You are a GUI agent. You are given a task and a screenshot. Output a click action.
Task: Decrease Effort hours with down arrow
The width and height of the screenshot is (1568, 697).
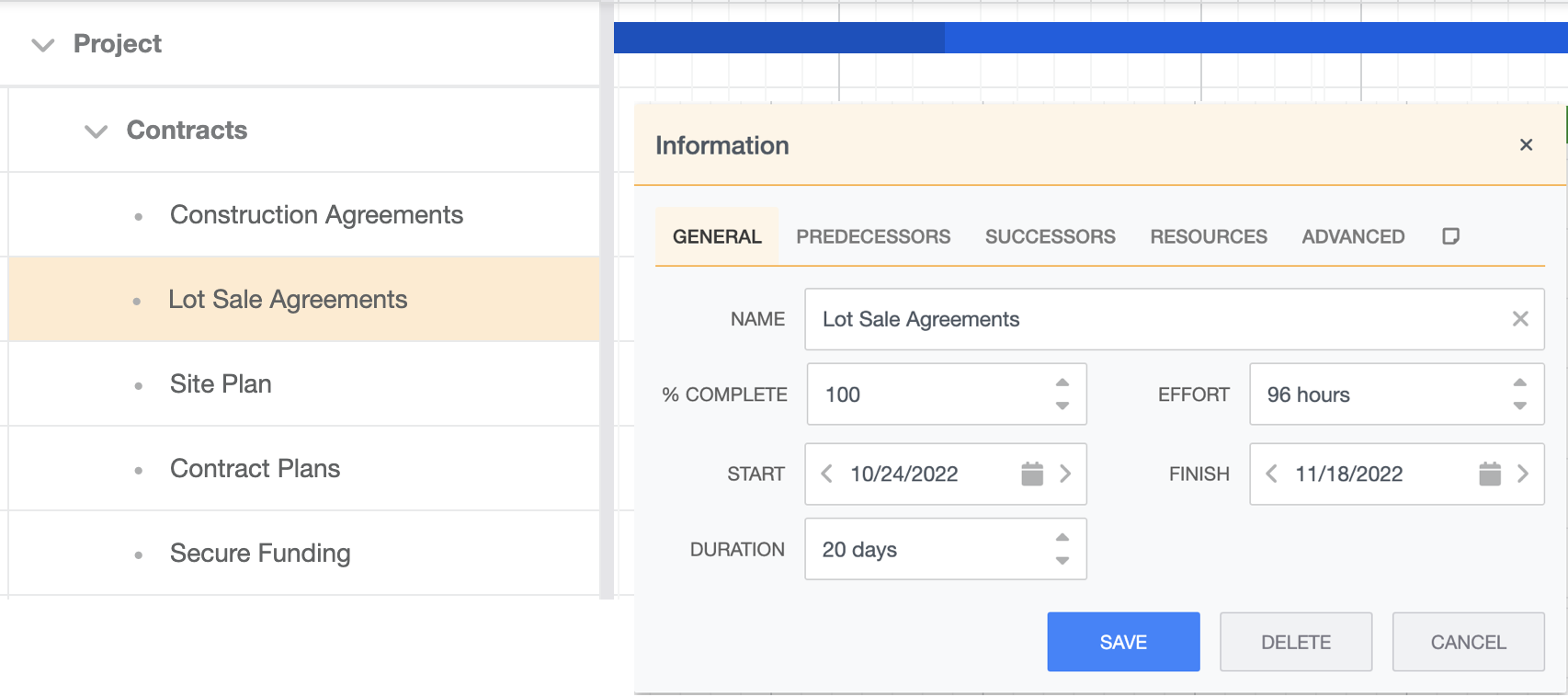(x=1520, y=406)
